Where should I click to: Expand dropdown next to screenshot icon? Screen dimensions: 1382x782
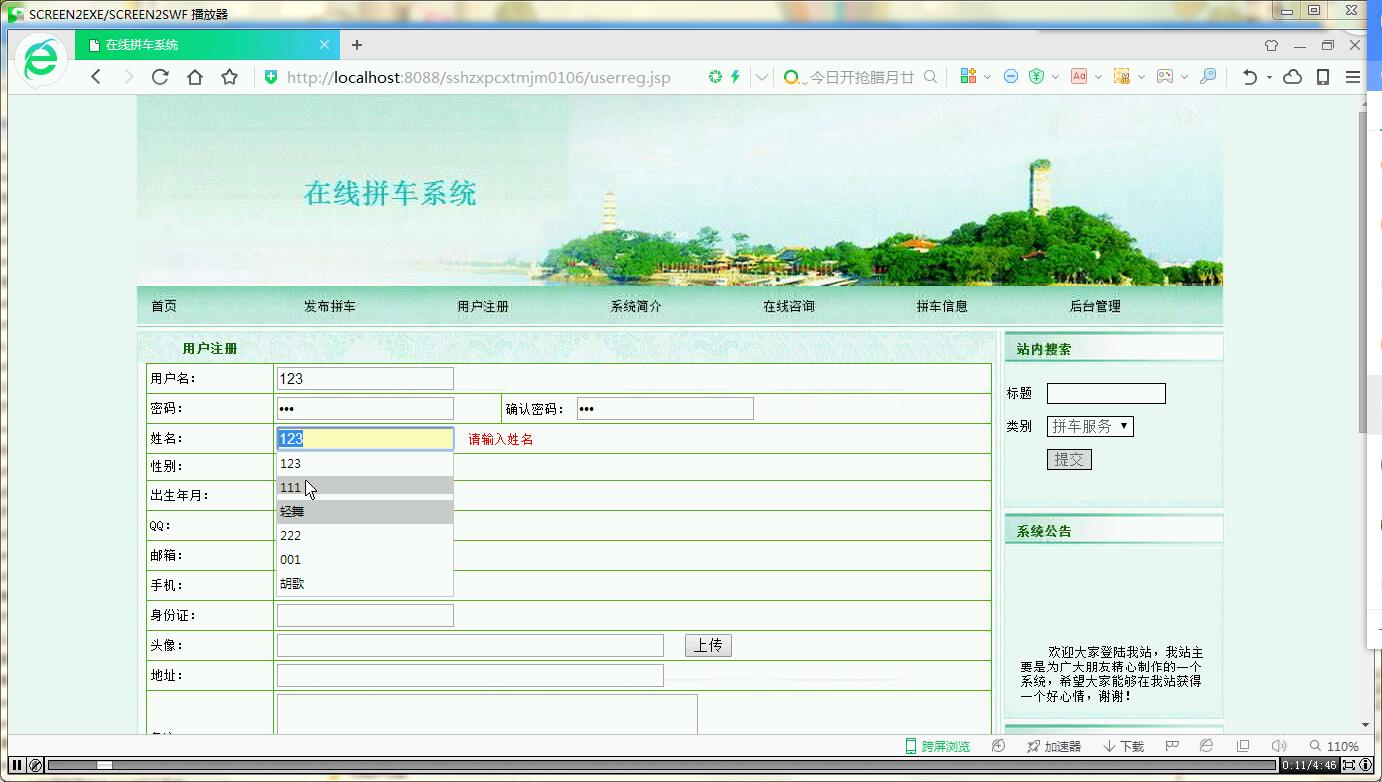[x=1141, y=77]
